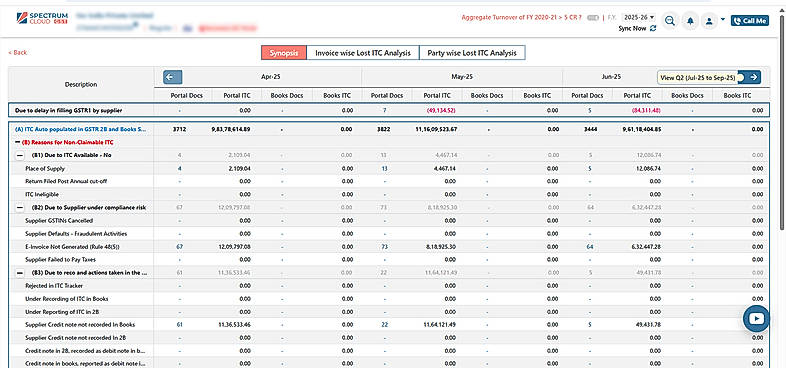786x368 pixels.
Task: Open Apr-25 Supplier Credit note count 61
Action: 179,325
